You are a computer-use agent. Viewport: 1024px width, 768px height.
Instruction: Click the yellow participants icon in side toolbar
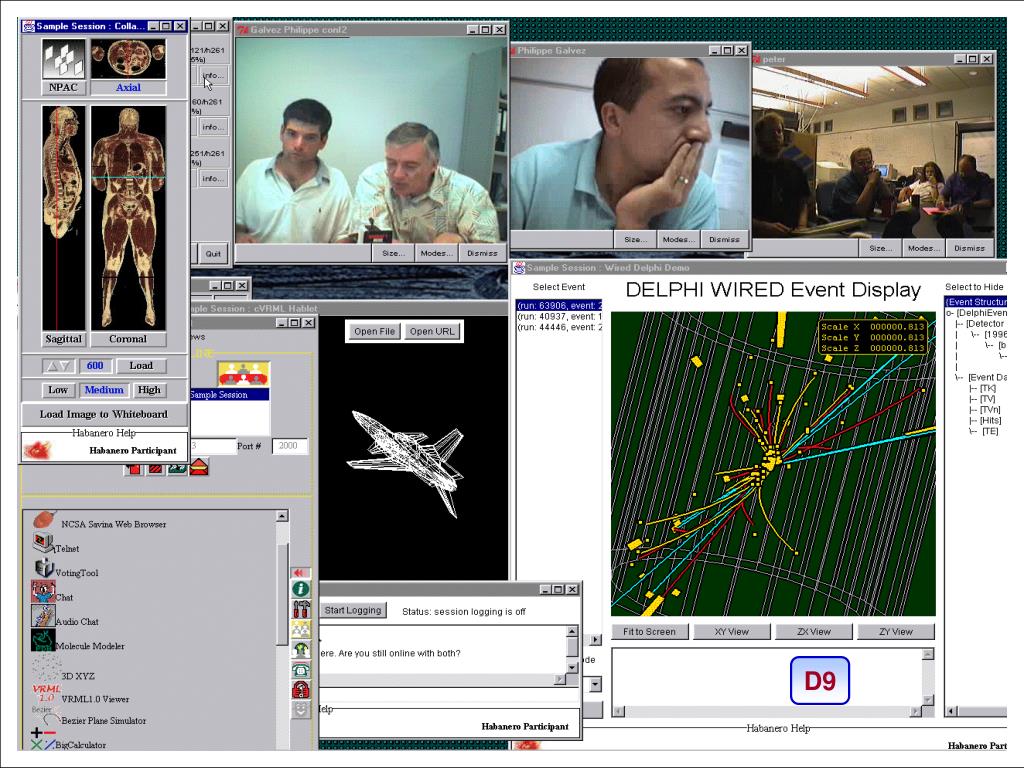(x=300, y=630)
